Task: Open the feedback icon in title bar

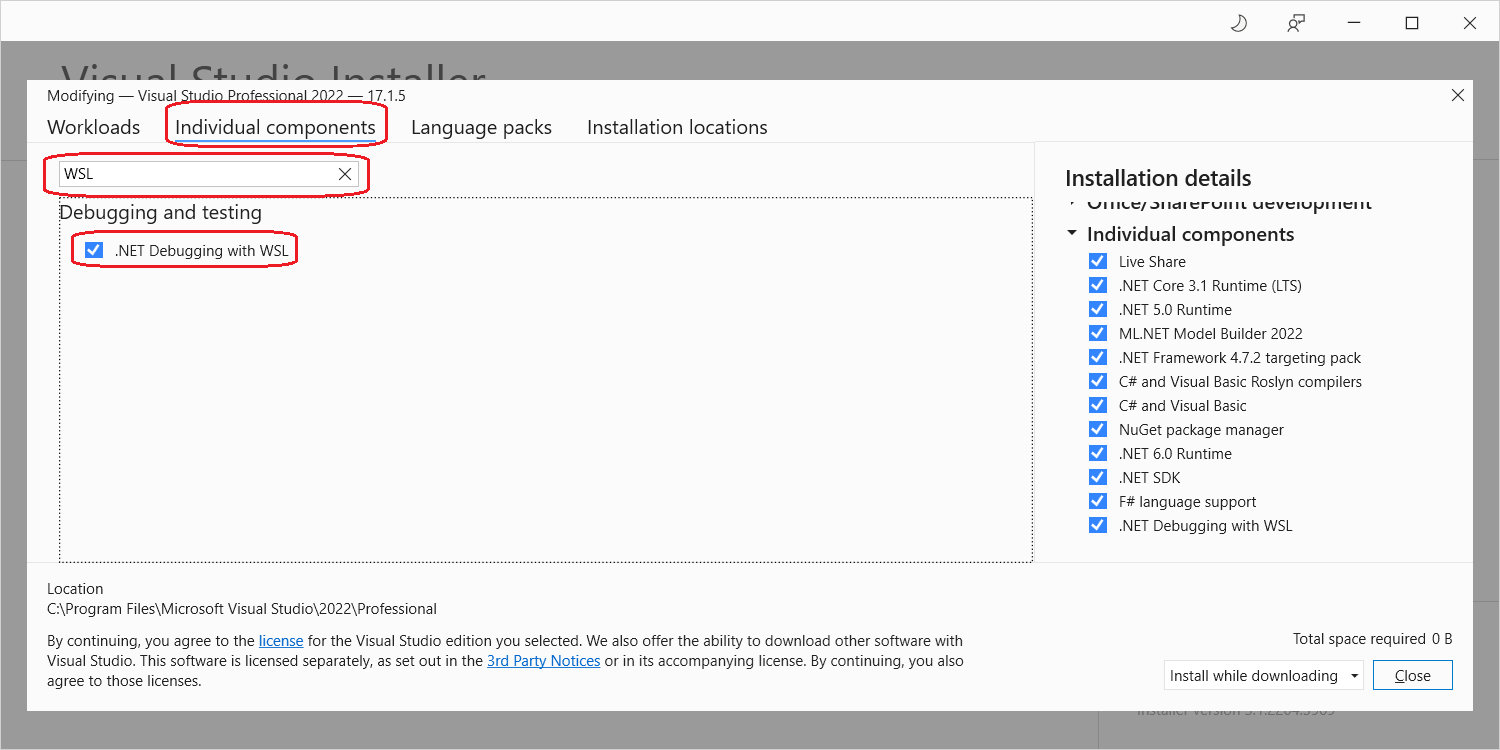Action: pos(1296,24)
